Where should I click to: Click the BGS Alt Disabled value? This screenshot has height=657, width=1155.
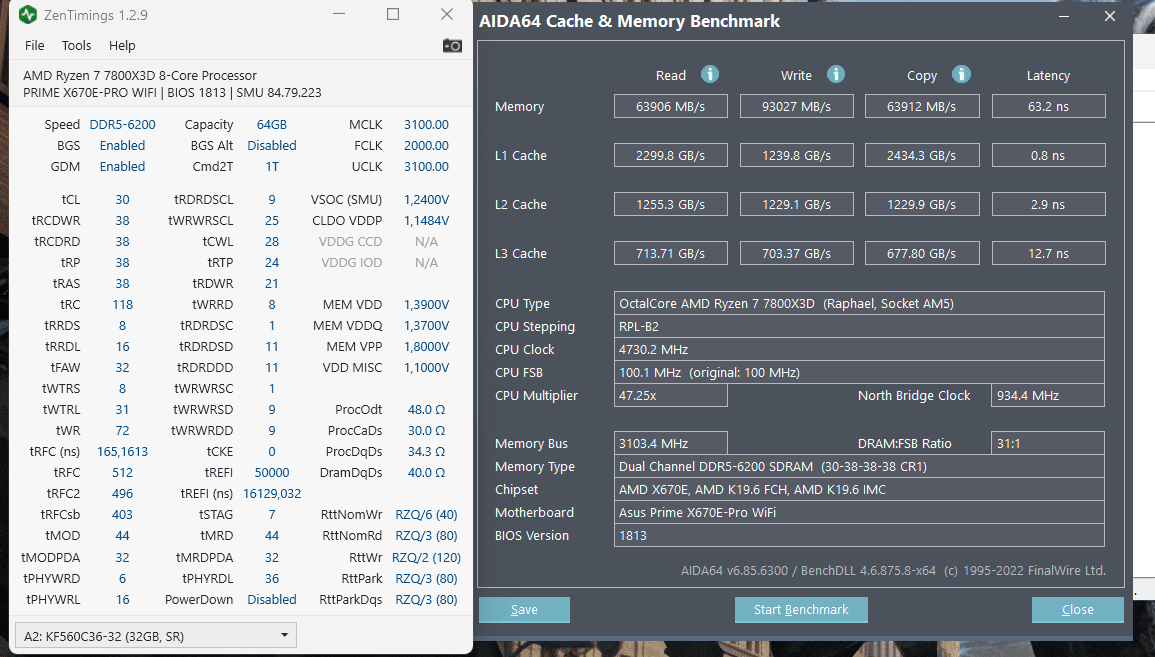(272, 146)
